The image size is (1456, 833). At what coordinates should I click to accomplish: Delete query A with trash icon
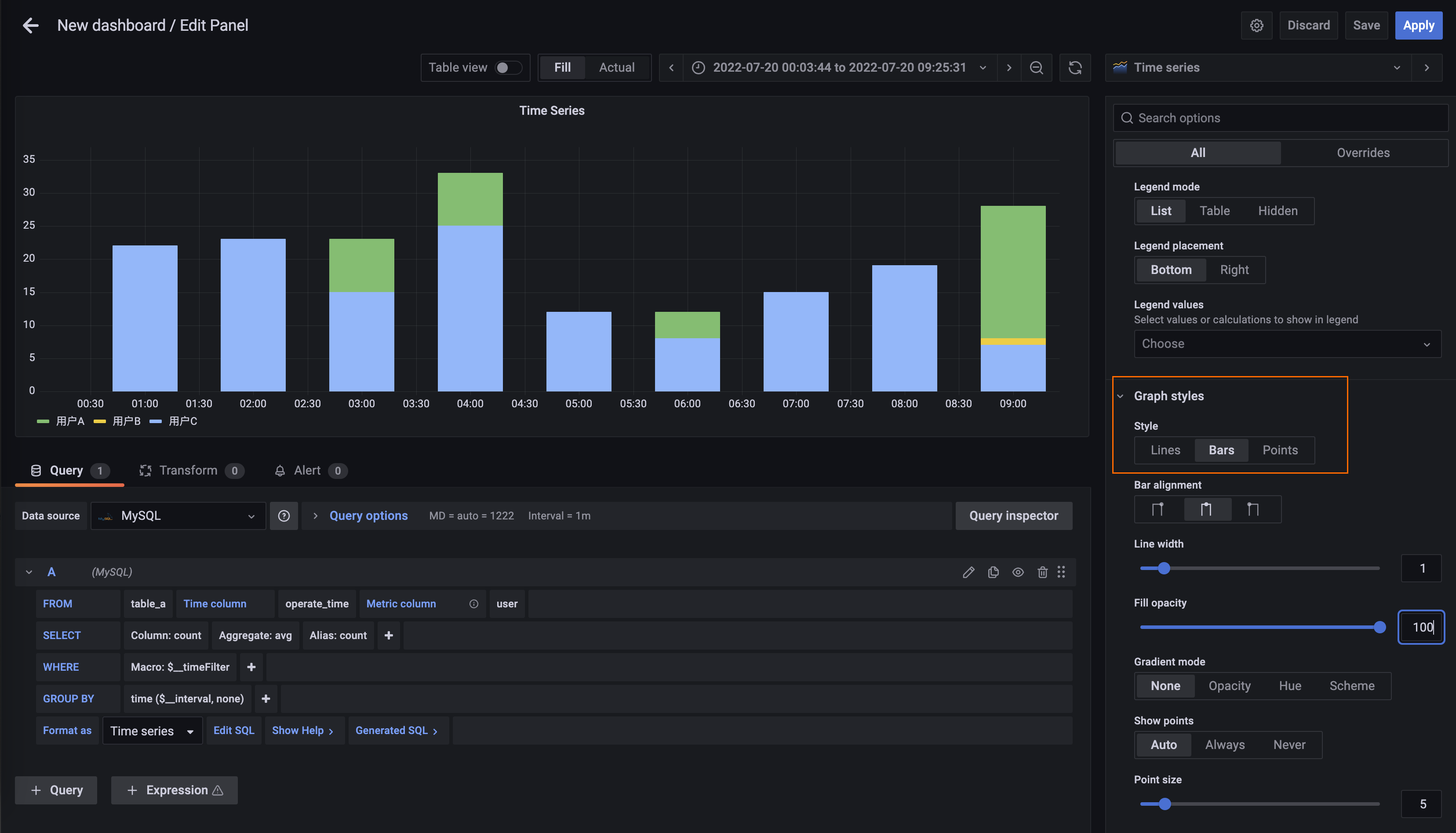(1042, 572)
